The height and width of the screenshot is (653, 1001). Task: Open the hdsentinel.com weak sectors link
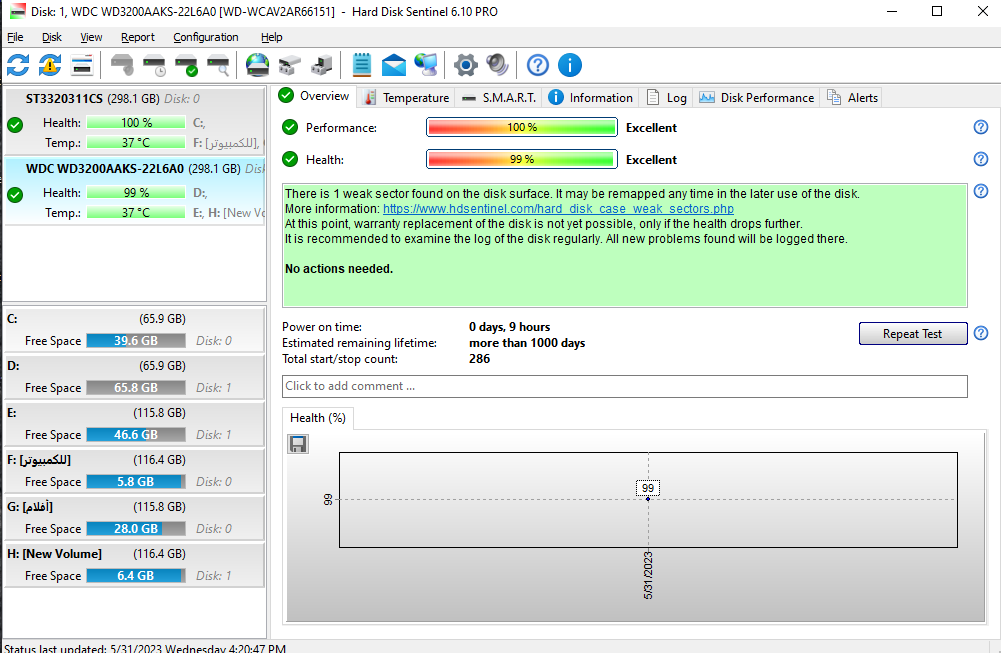tap(558, 209)
